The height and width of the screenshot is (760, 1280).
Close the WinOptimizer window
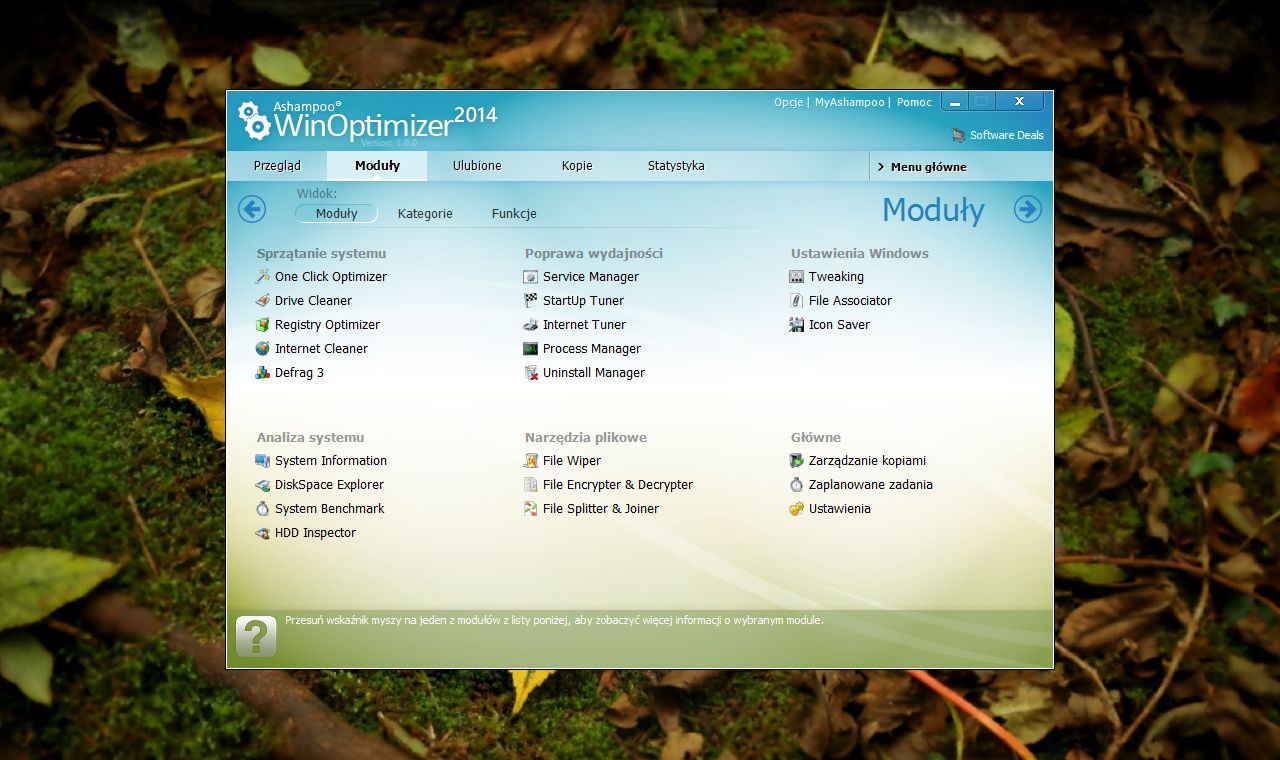pyautogui.click(x=1019, y=101)
